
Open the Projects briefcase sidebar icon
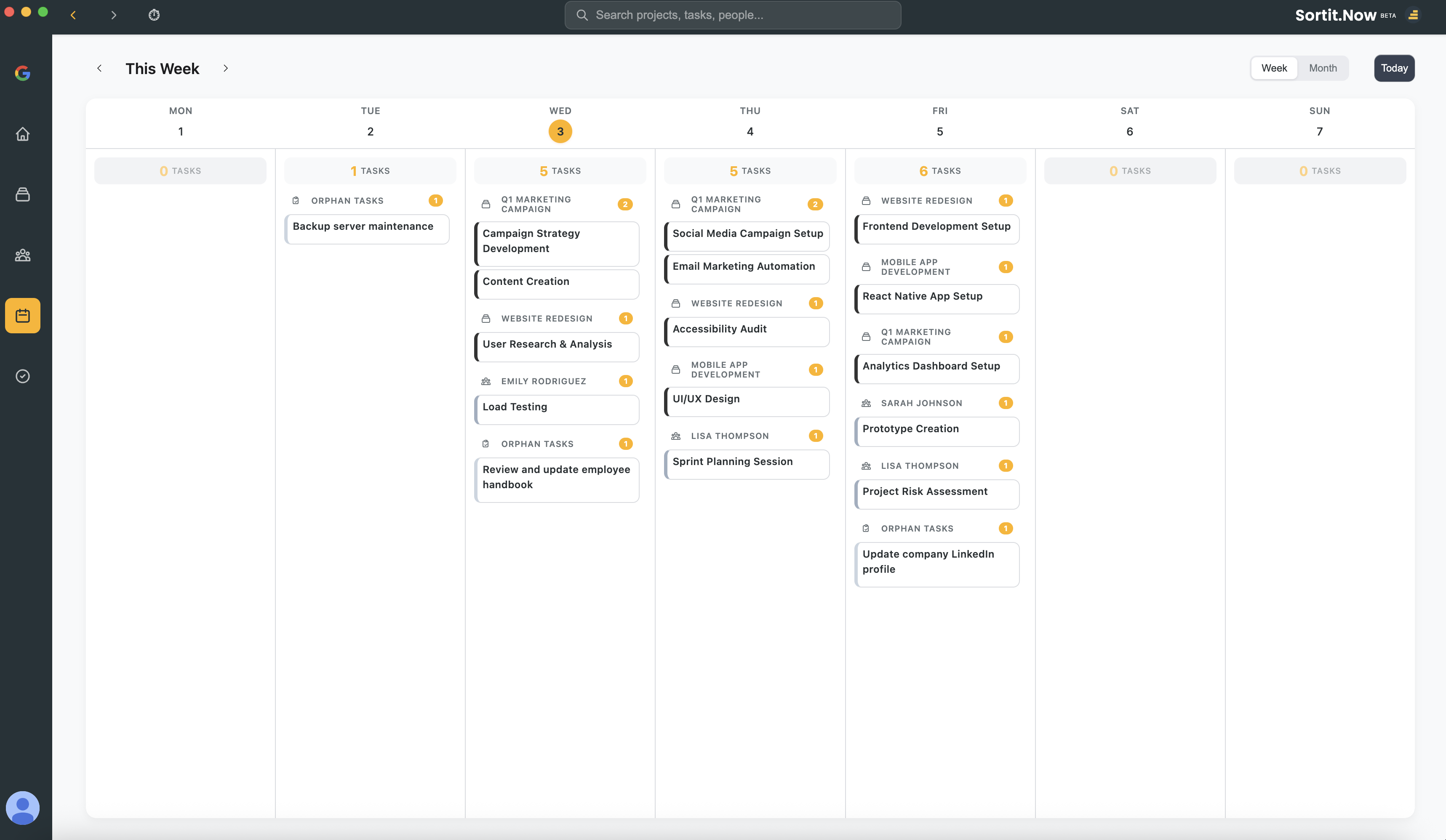22,194
